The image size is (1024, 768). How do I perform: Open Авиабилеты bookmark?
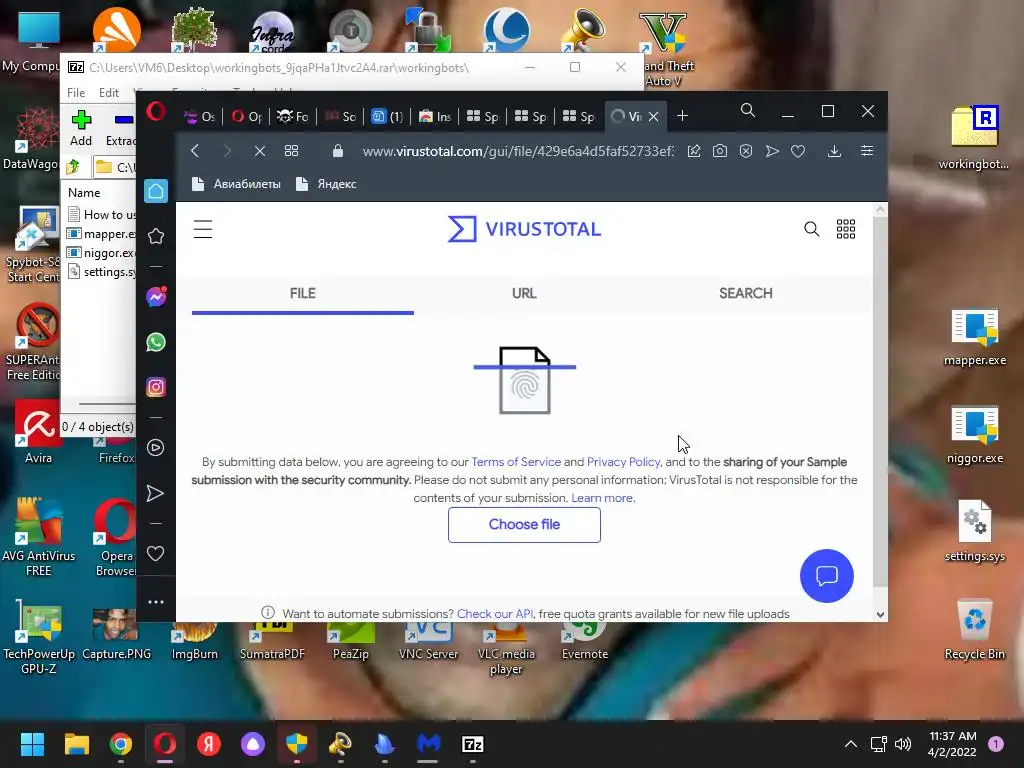point(236,184)
